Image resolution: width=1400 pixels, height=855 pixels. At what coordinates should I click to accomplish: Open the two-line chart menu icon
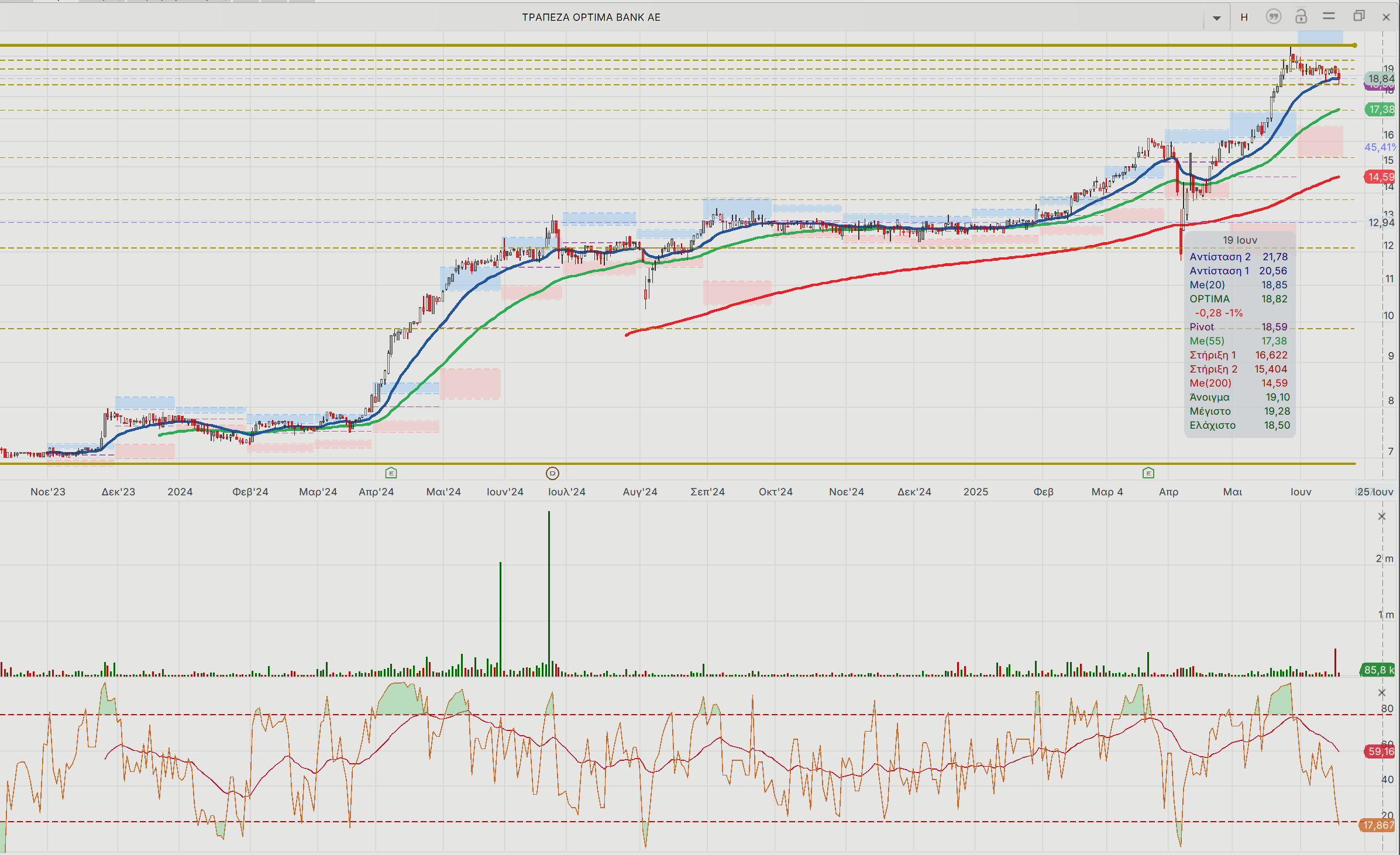1329,16
